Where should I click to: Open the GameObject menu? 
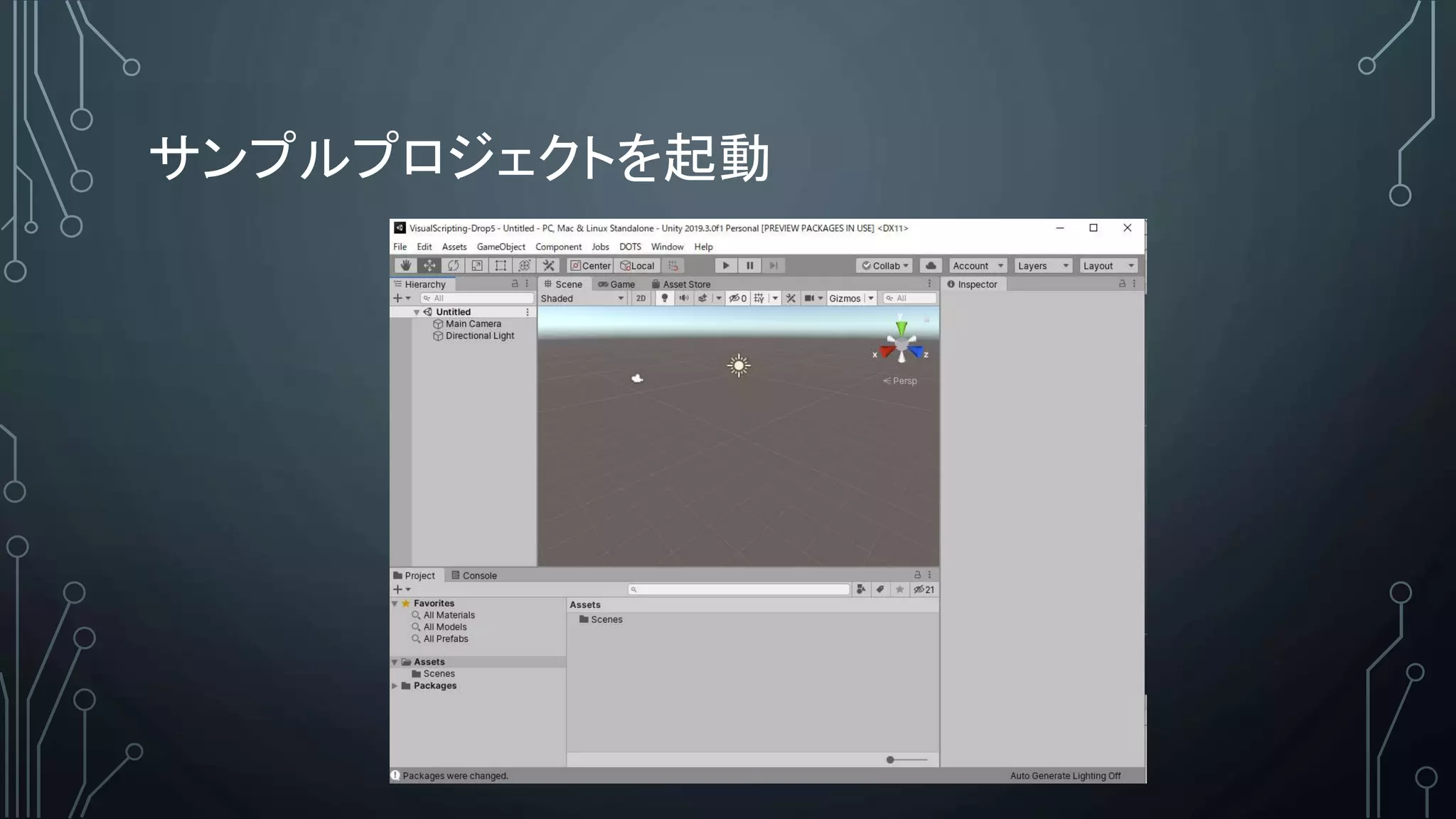[x=500, y=247]
